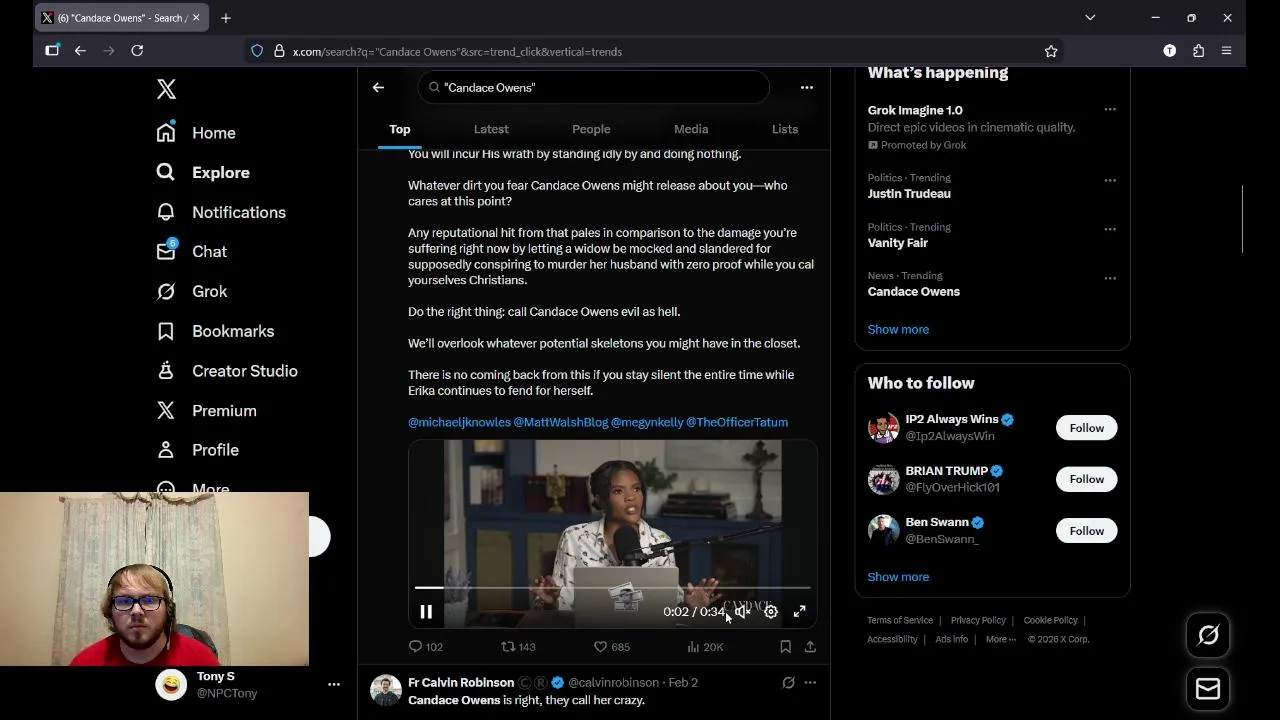Seek on the video progress bar
This screenshot has height=720, width=1280.
tap(612, 588)
